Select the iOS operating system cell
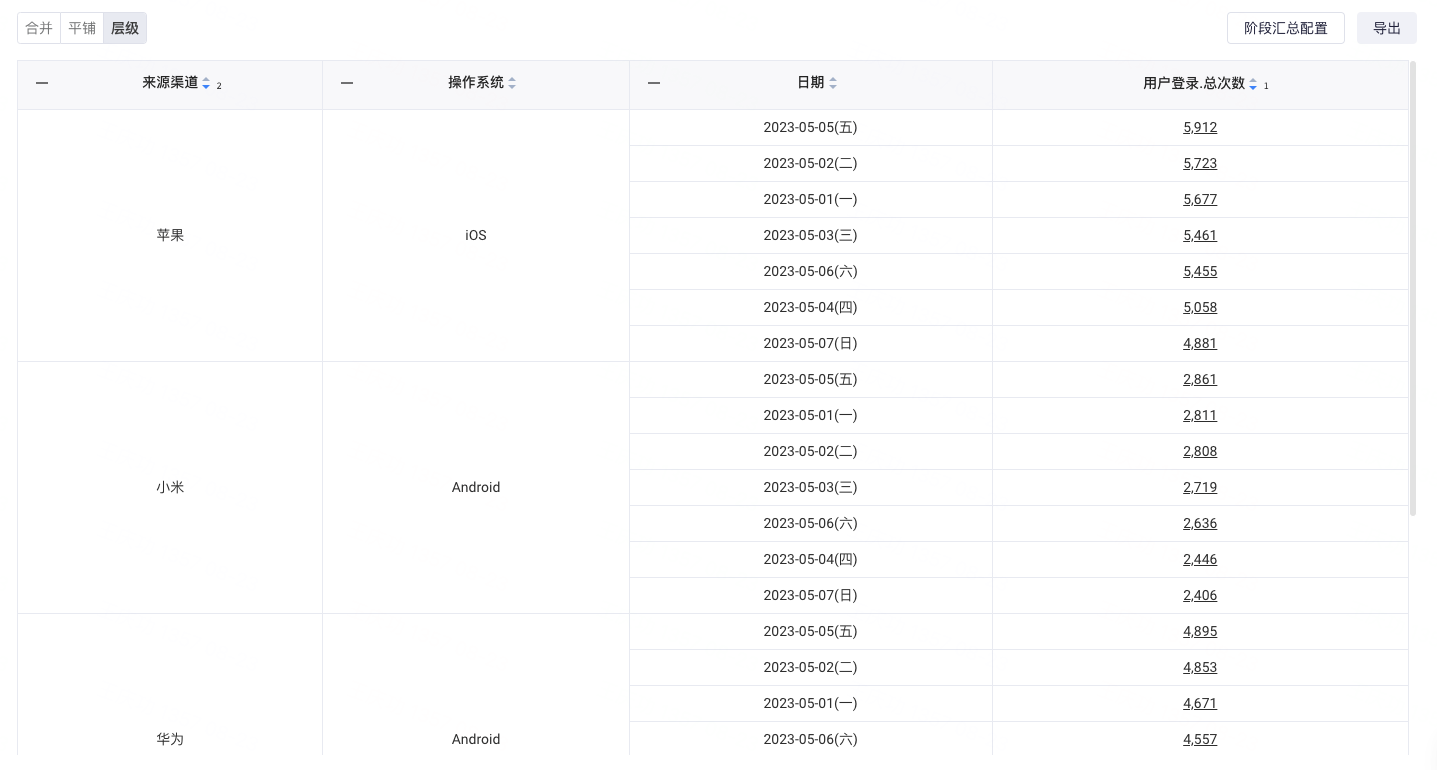1437x770 pixels. tap(476, 235)
